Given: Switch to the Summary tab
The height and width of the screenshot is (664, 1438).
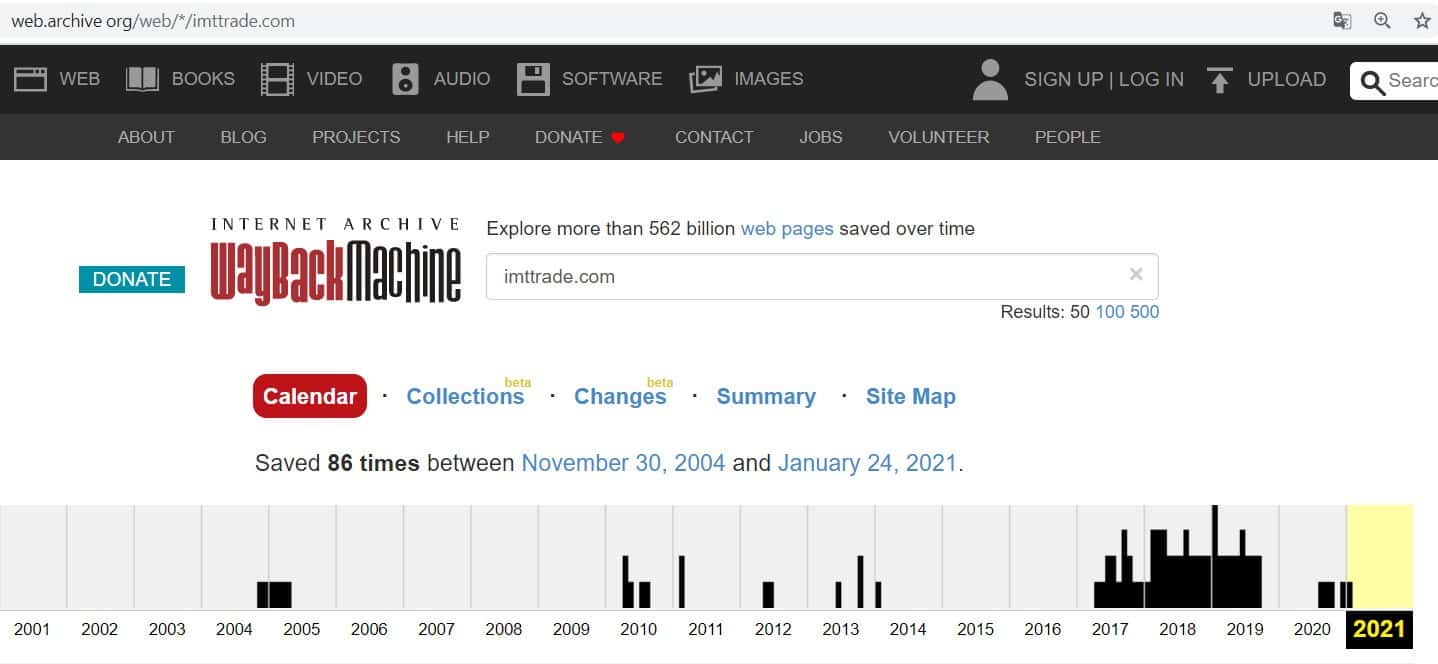Looking at the screenshot, I should (x=766, y=396).
